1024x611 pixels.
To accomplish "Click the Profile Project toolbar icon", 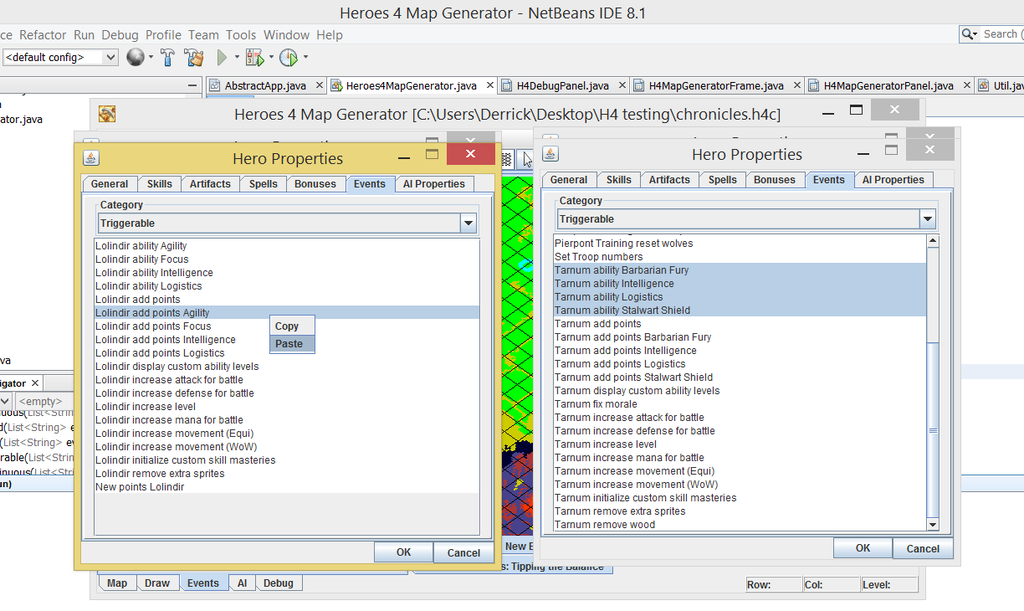I will (288, 57).
